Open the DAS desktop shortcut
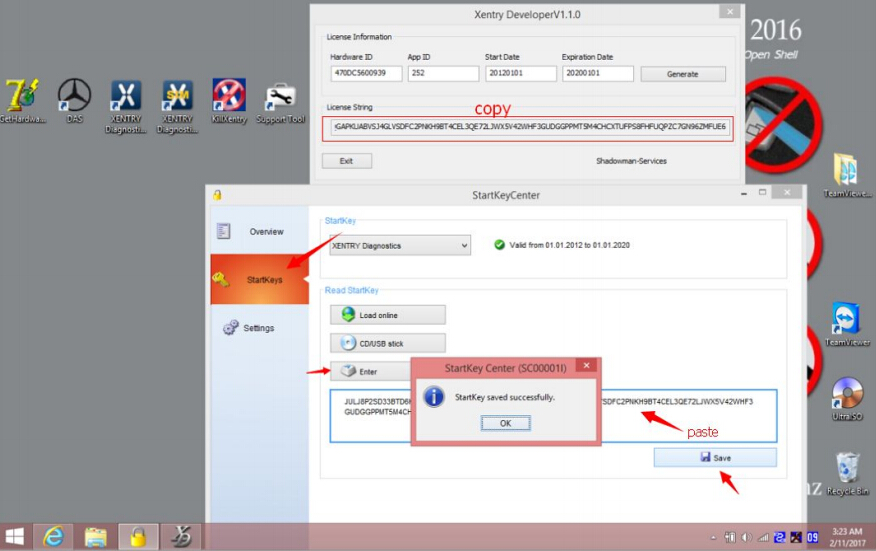 (74, 97)
